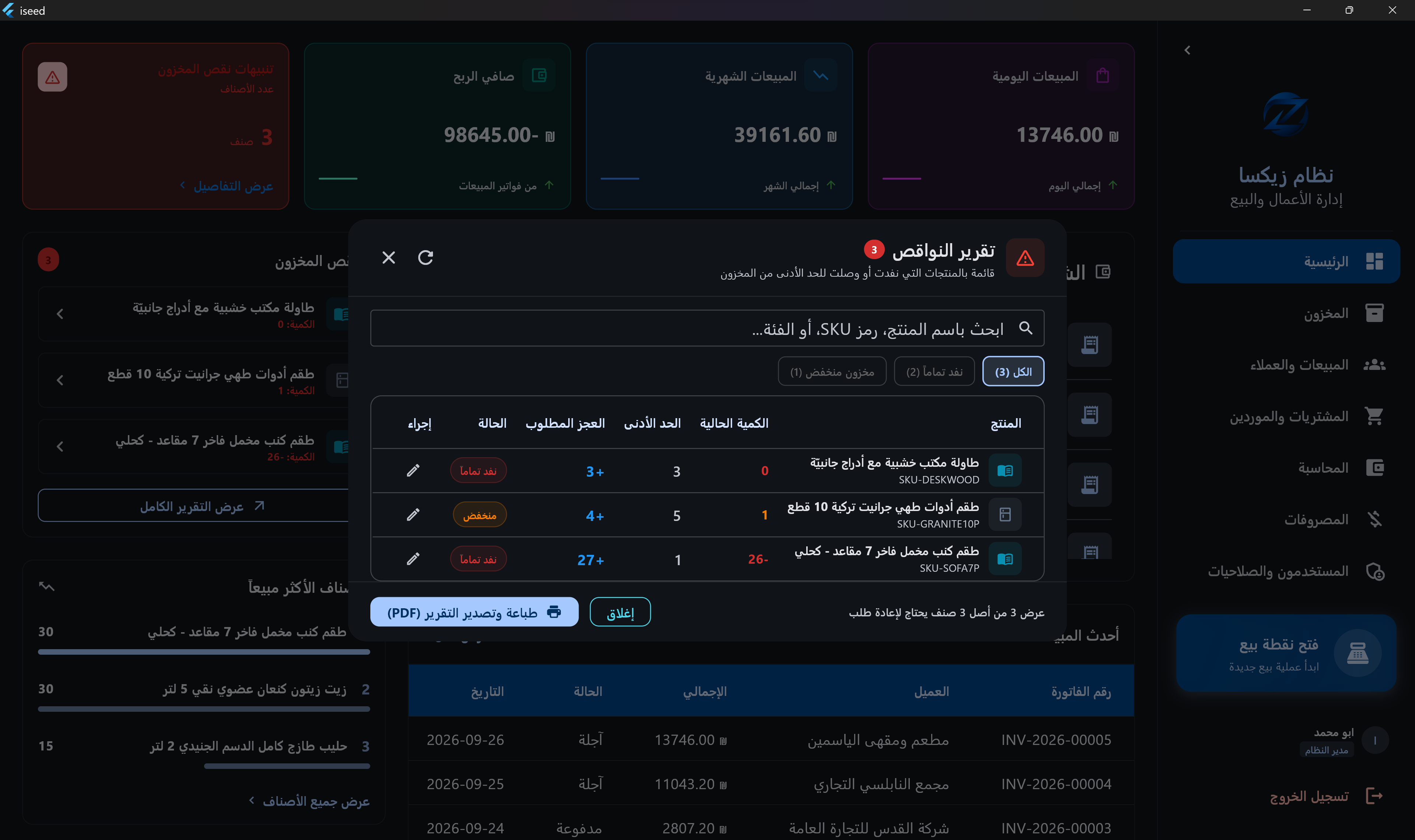
Task: Refresh the shortage report with reload icon
Action: pyautogui.click(x=426, y=258)
